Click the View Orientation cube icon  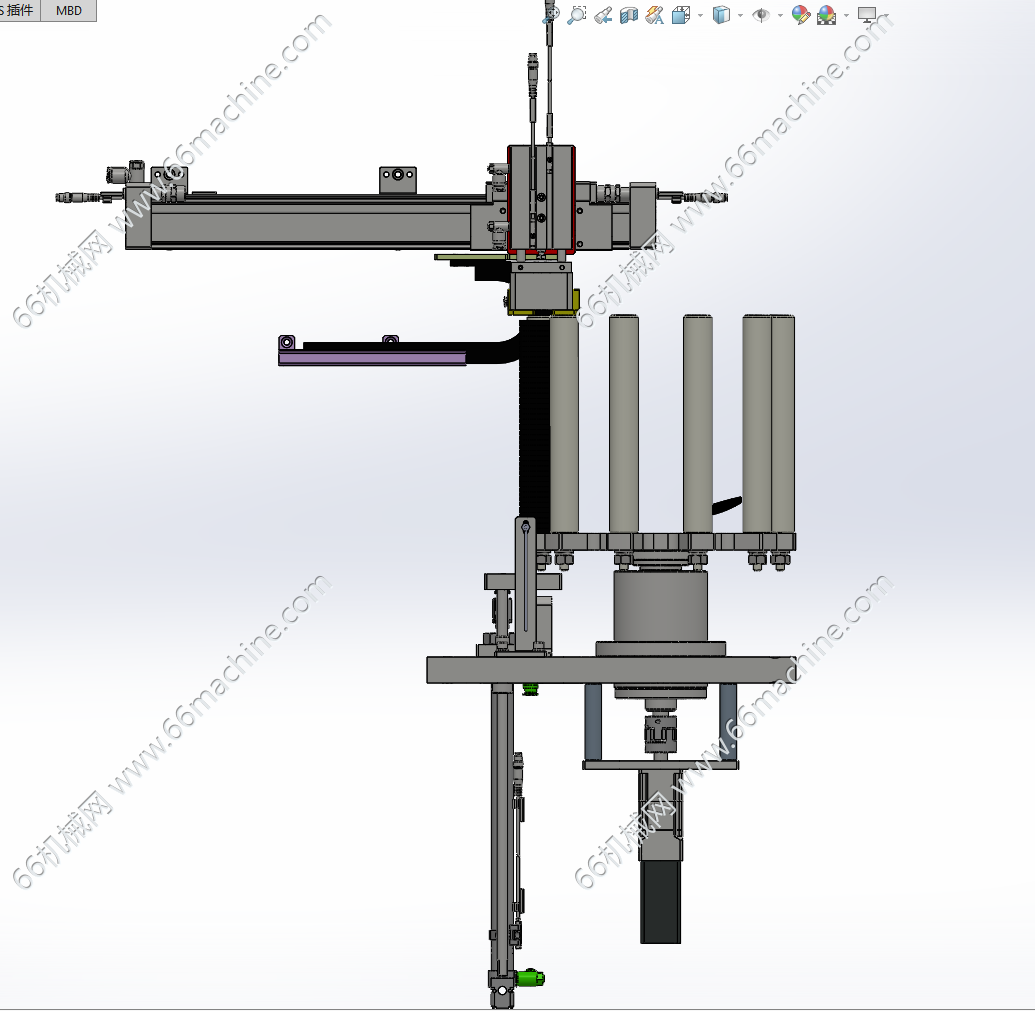click(x=681, y=15)
